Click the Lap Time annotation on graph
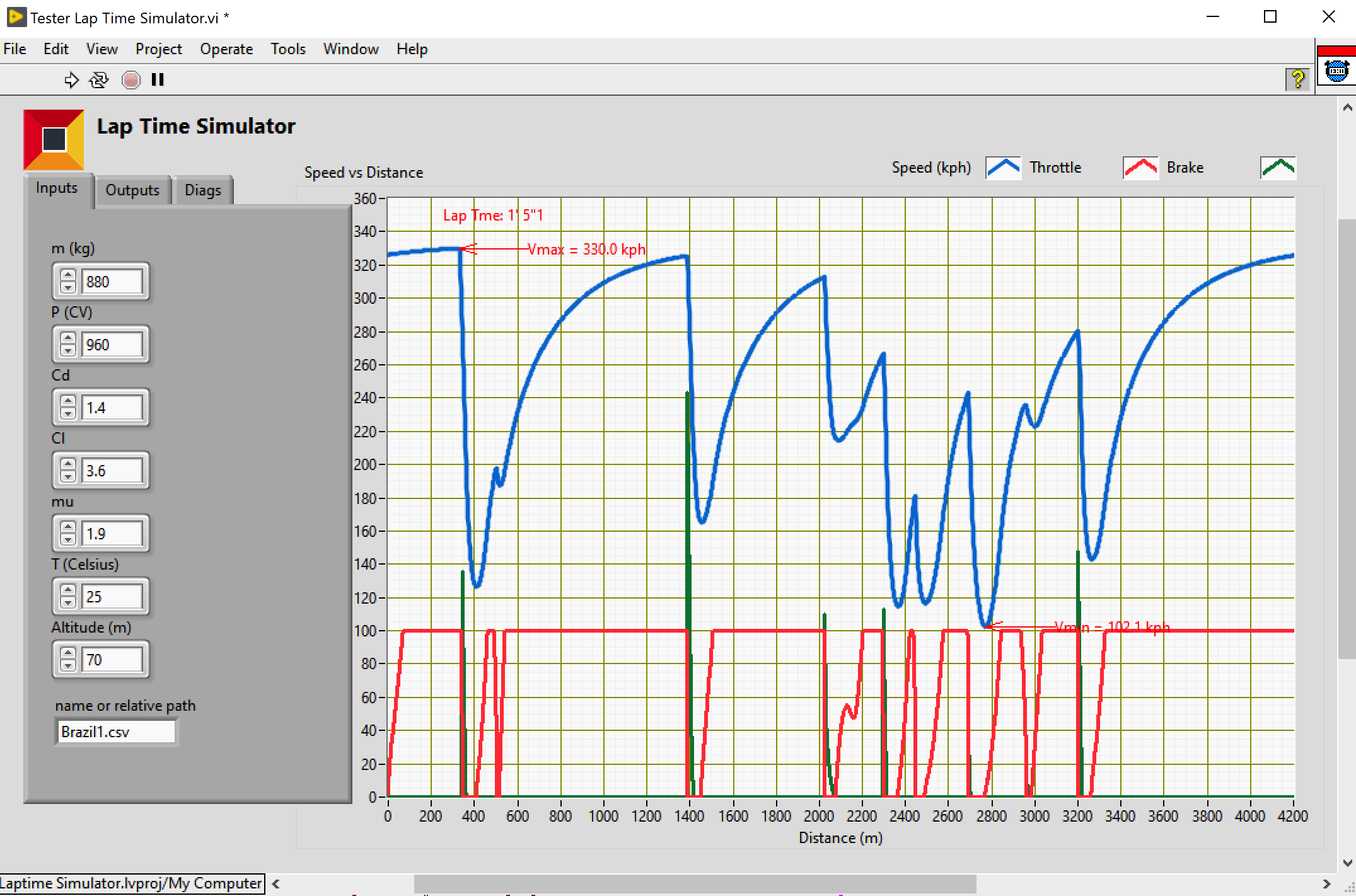The height and width of the screenshot is (896, 1356). click(x=493, y=215)
